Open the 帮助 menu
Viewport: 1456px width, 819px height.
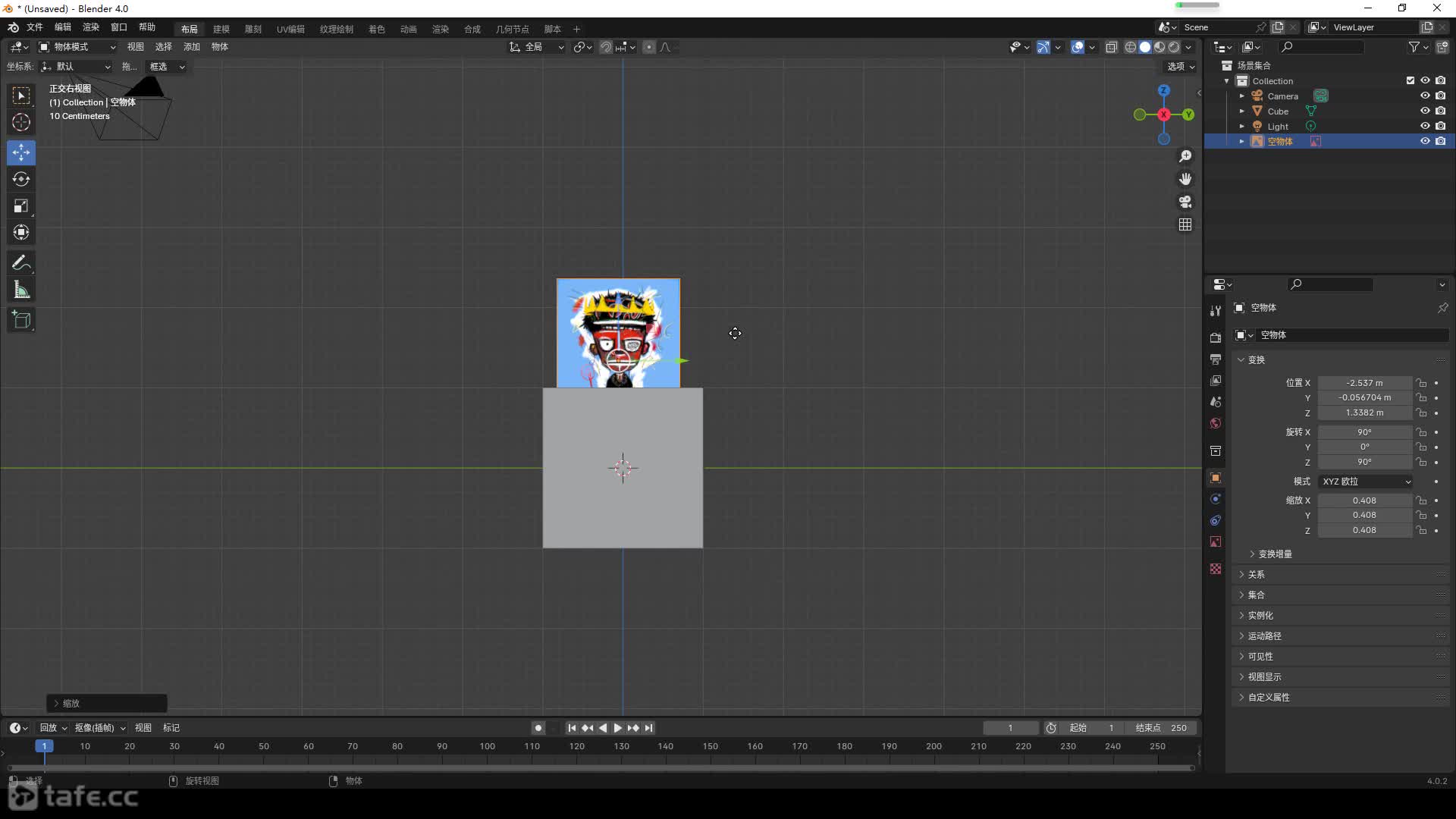pos(147,27)
